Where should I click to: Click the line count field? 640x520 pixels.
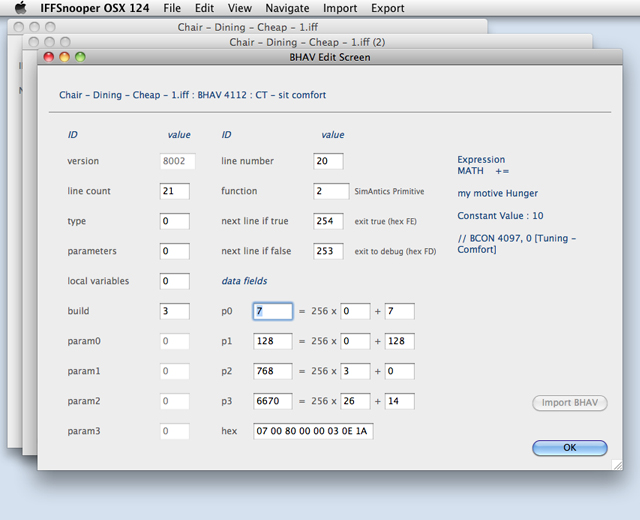174,191
